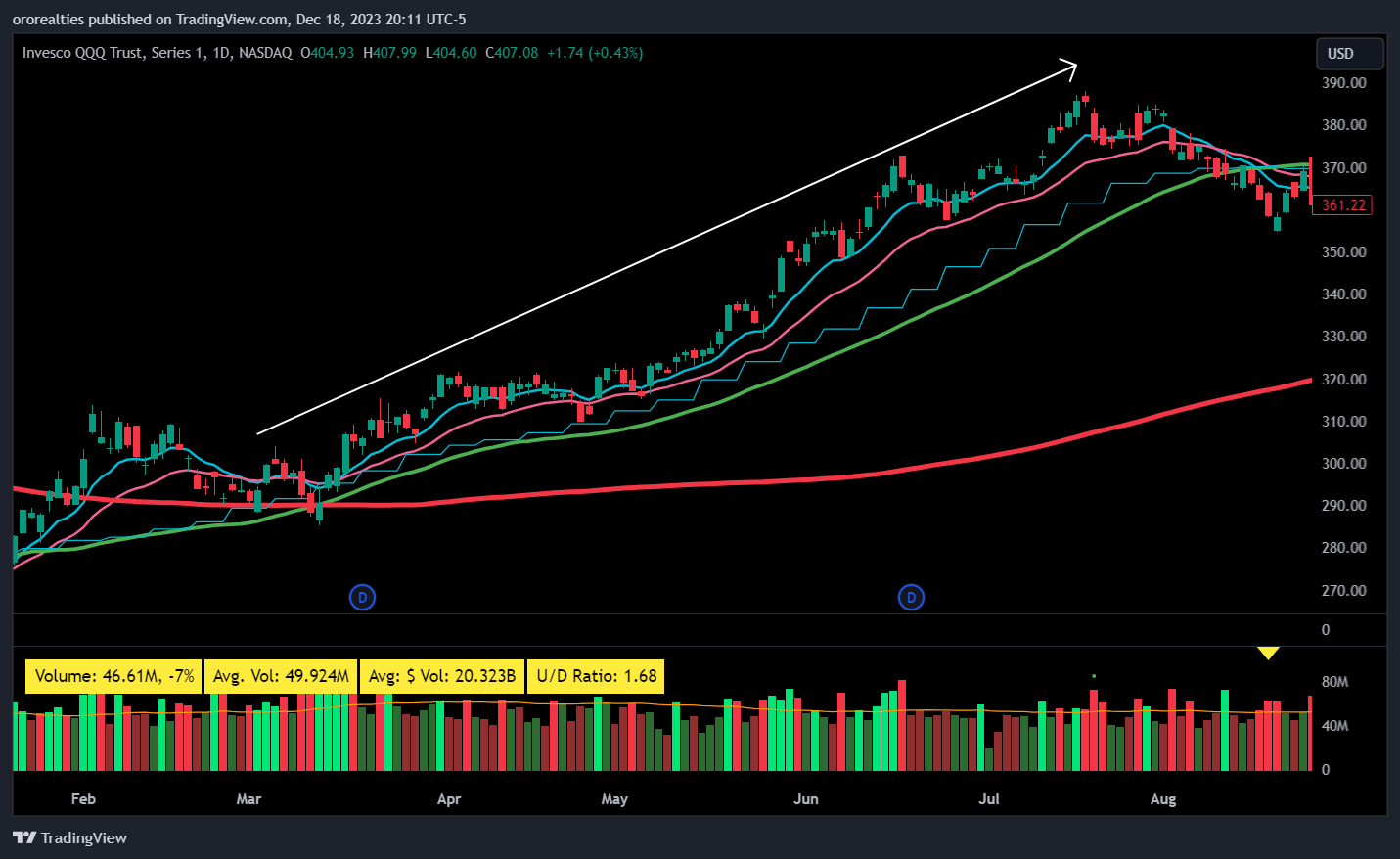Viewport: 1400px width, 859px height.
Task: Click the first dividend D marker near March
Action: (x=363, y=597)
